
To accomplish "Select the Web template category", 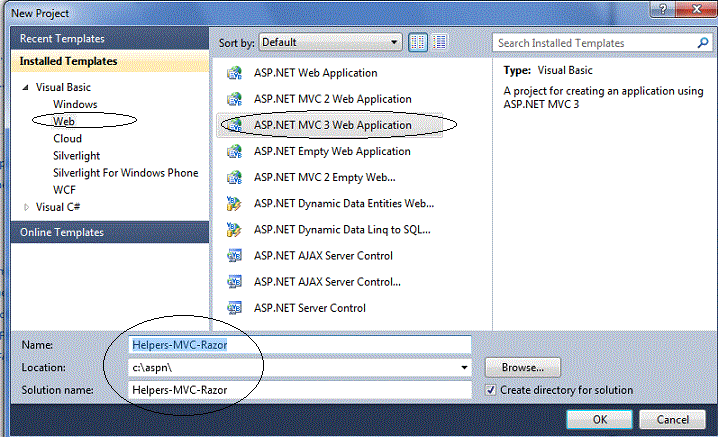I will [64, 121].
